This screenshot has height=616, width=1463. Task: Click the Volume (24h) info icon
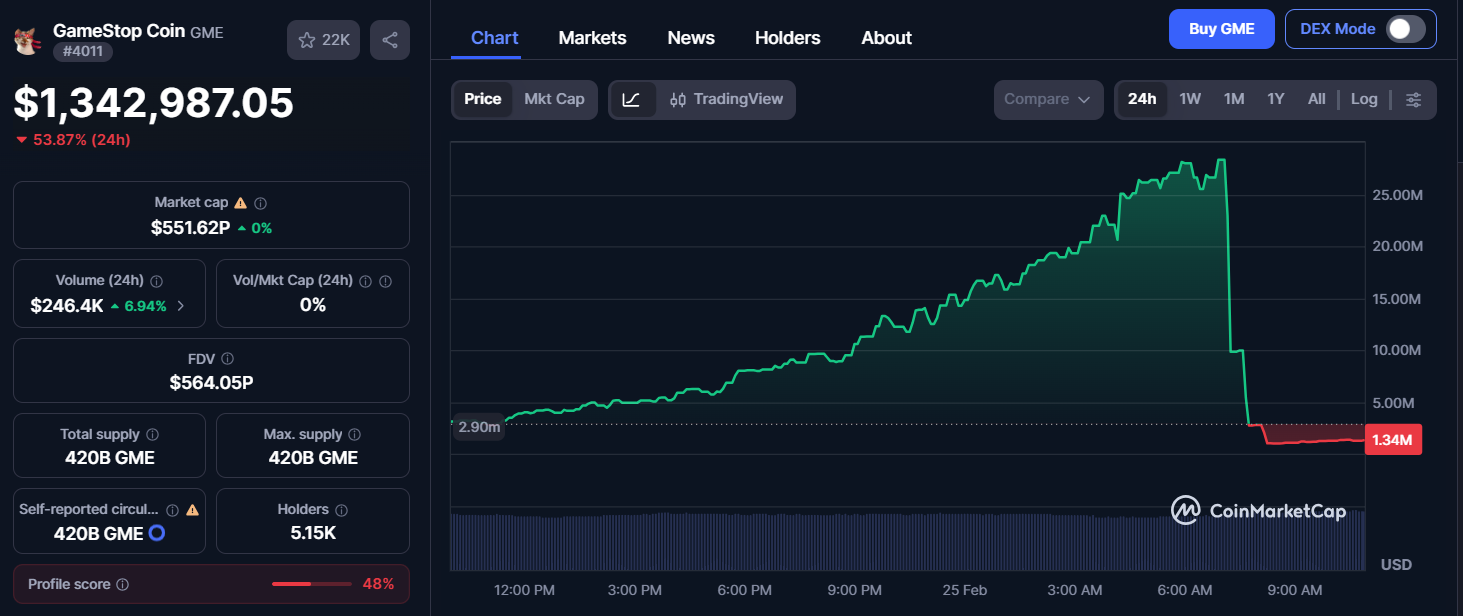[157, 281]
